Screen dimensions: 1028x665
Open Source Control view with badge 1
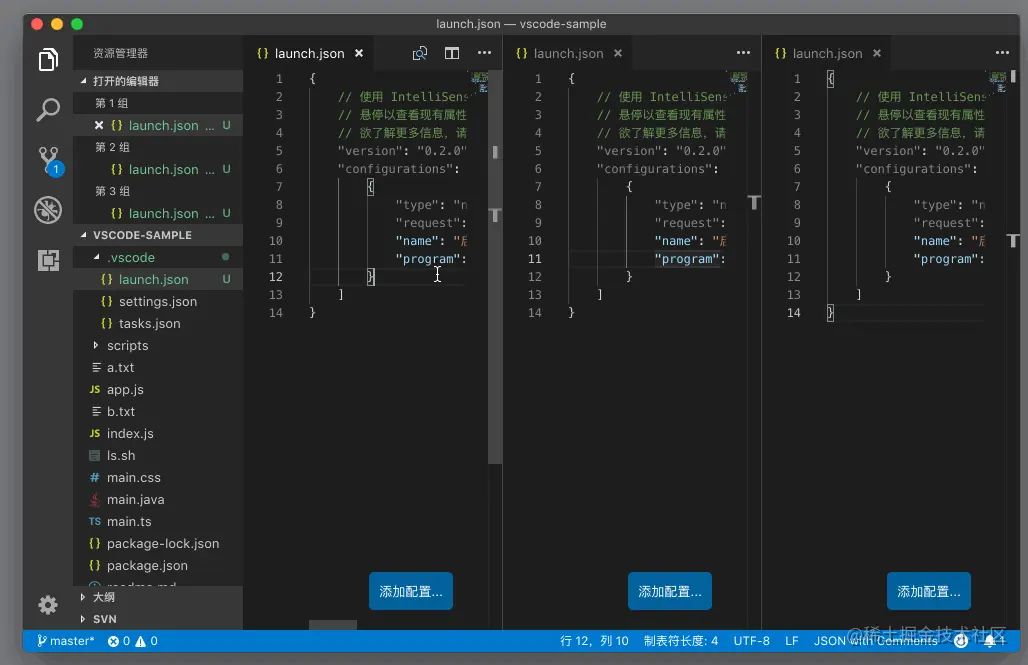tap(49, 161)
